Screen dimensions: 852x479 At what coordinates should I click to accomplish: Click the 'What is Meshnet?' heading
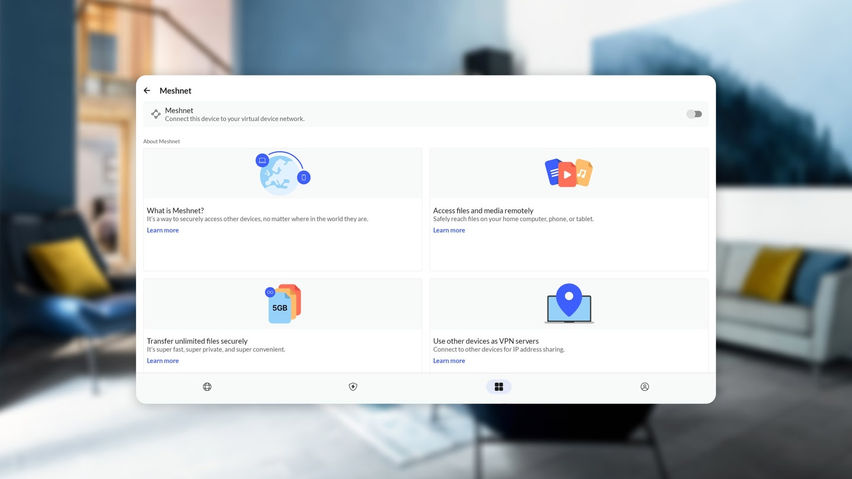175,210
